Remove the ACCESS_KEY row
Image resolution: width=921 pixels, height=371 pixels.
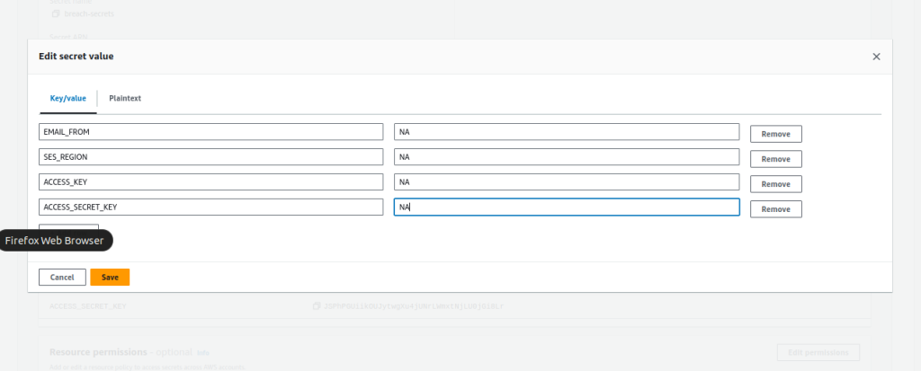tap(775, 184)
